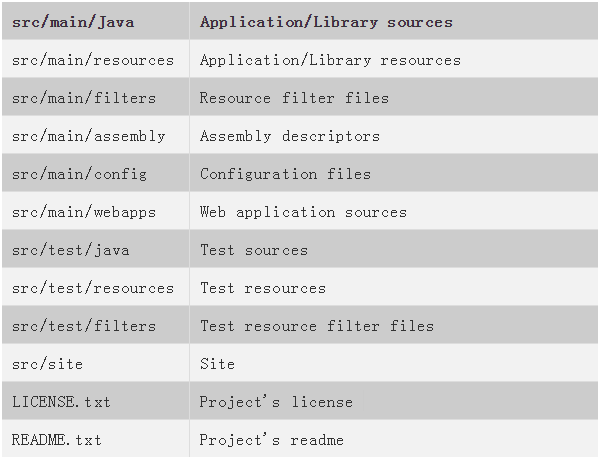
Task: Select the Application/Library sources header text
Action: (326, 22)
